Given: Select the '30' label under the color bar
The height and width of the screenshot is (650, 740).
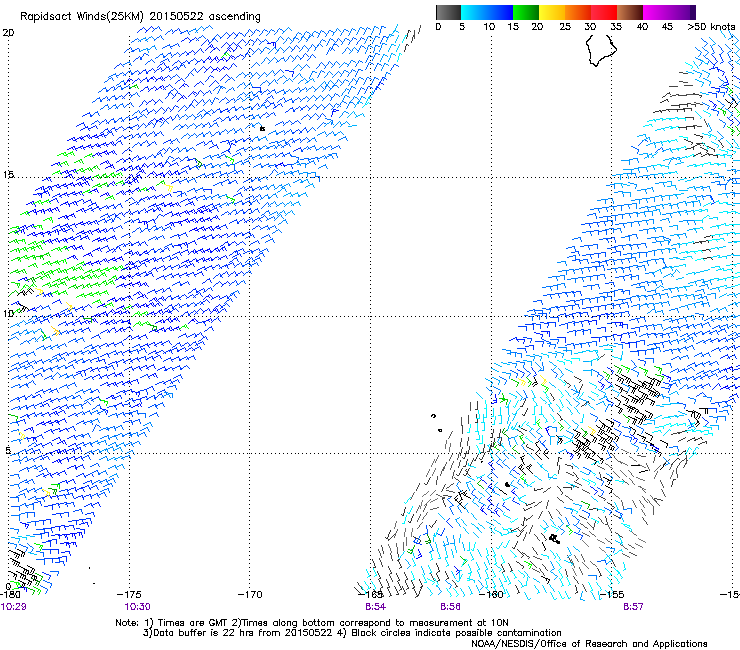Looking at the screenshot, I should click(x=590, y=27).
